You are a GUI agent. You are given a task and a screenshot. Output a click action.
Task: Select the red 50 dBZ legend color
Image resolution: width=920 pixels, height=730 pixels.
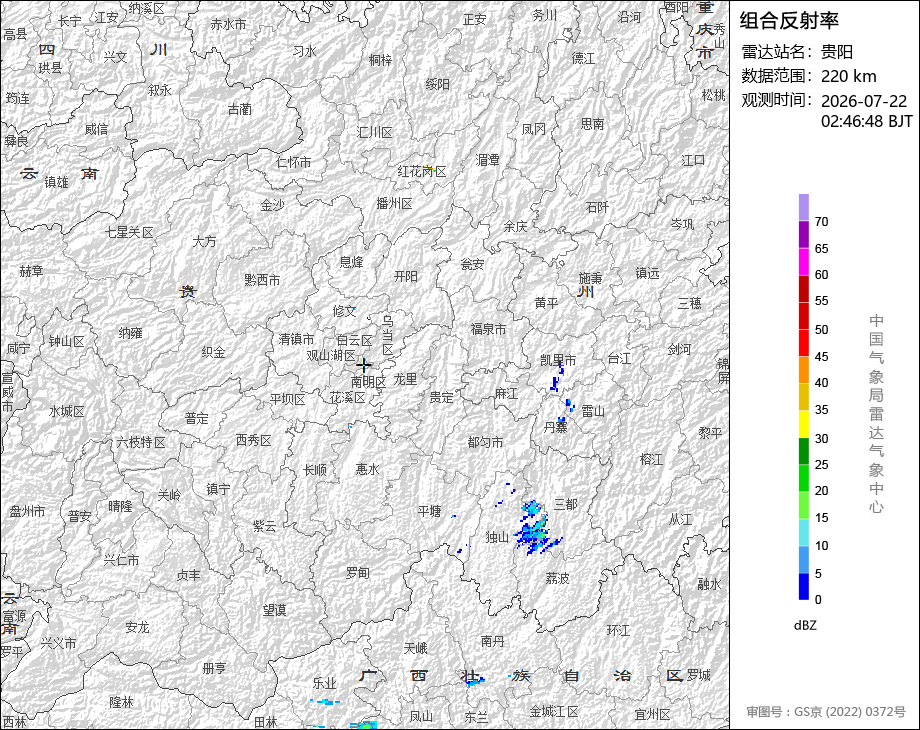(x=804, y=316)
